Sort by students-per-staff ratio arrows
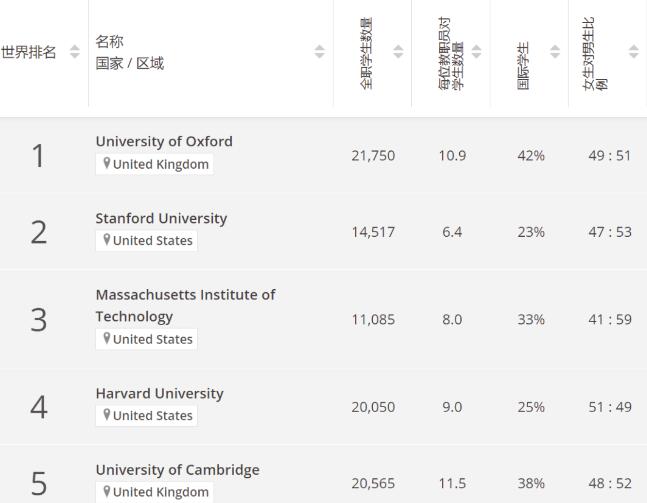 476,52
